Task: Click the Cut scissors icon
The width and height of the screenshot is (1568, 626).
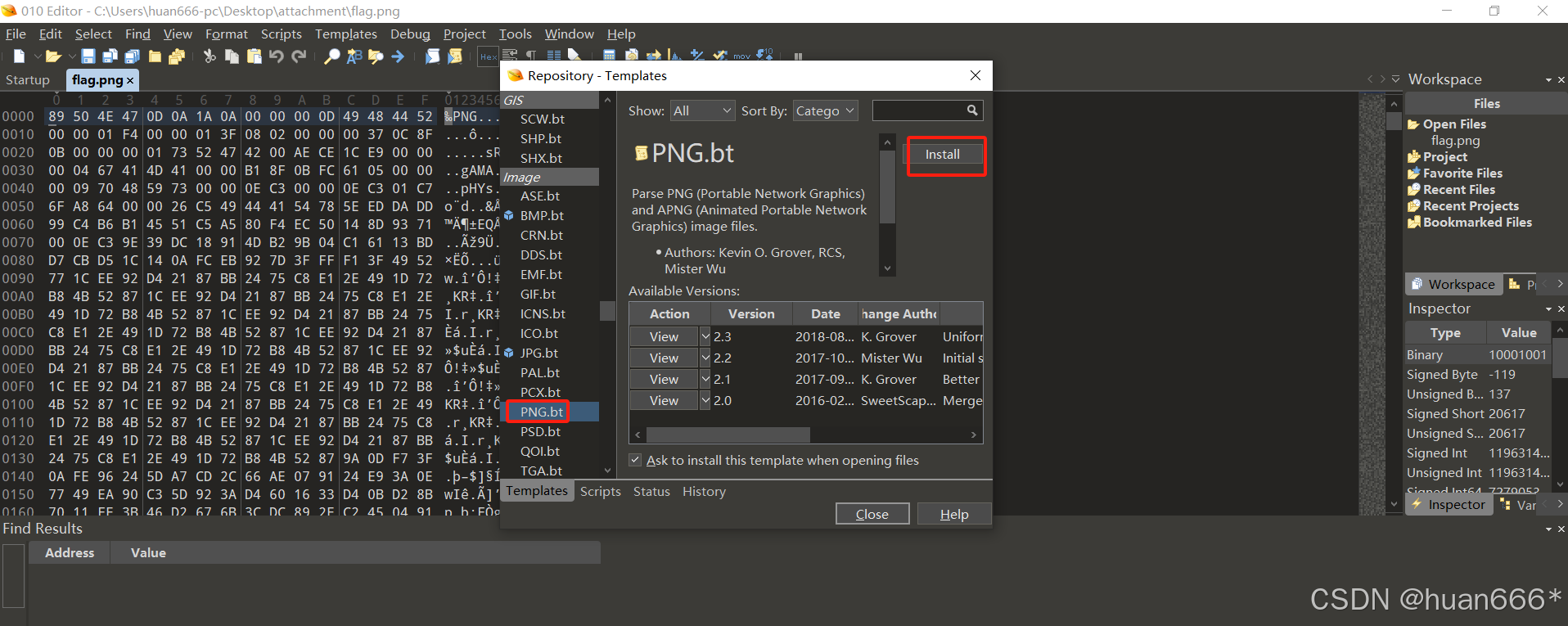Action: click(x=210, y=56)
